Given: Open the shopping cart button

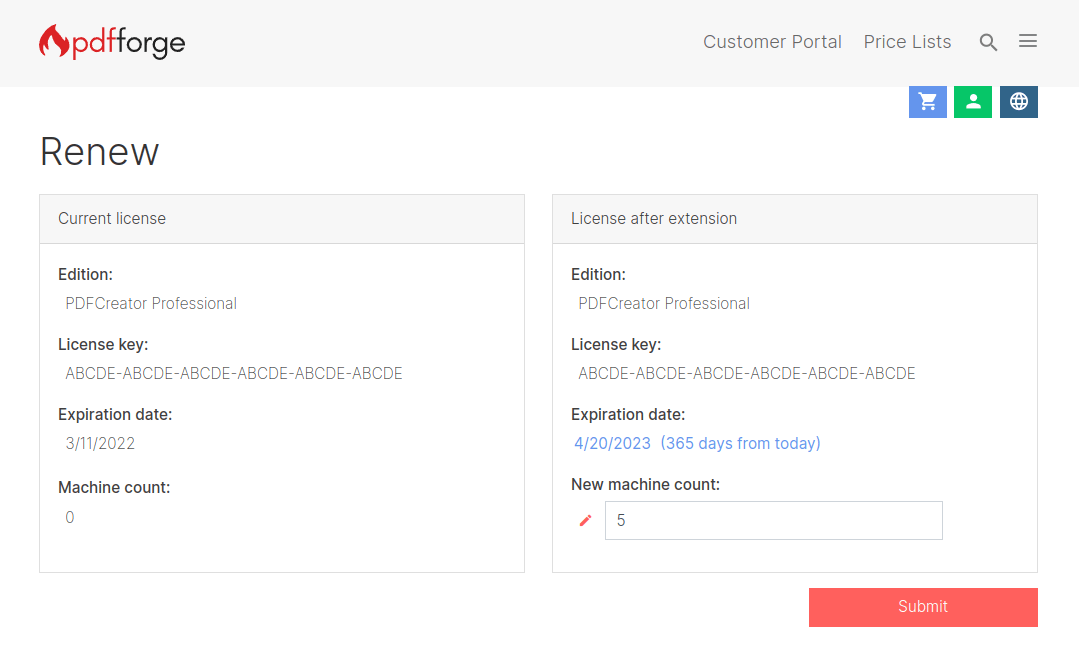Looking at the screenshot, I should pos(928,102).
